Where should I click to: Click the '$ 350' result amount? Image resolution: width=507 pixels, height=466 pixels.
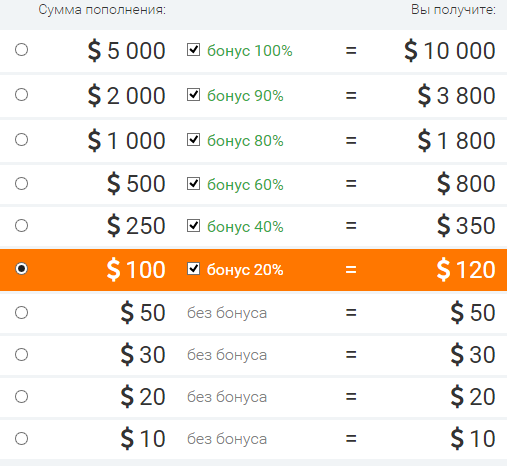tap(466, 226)
